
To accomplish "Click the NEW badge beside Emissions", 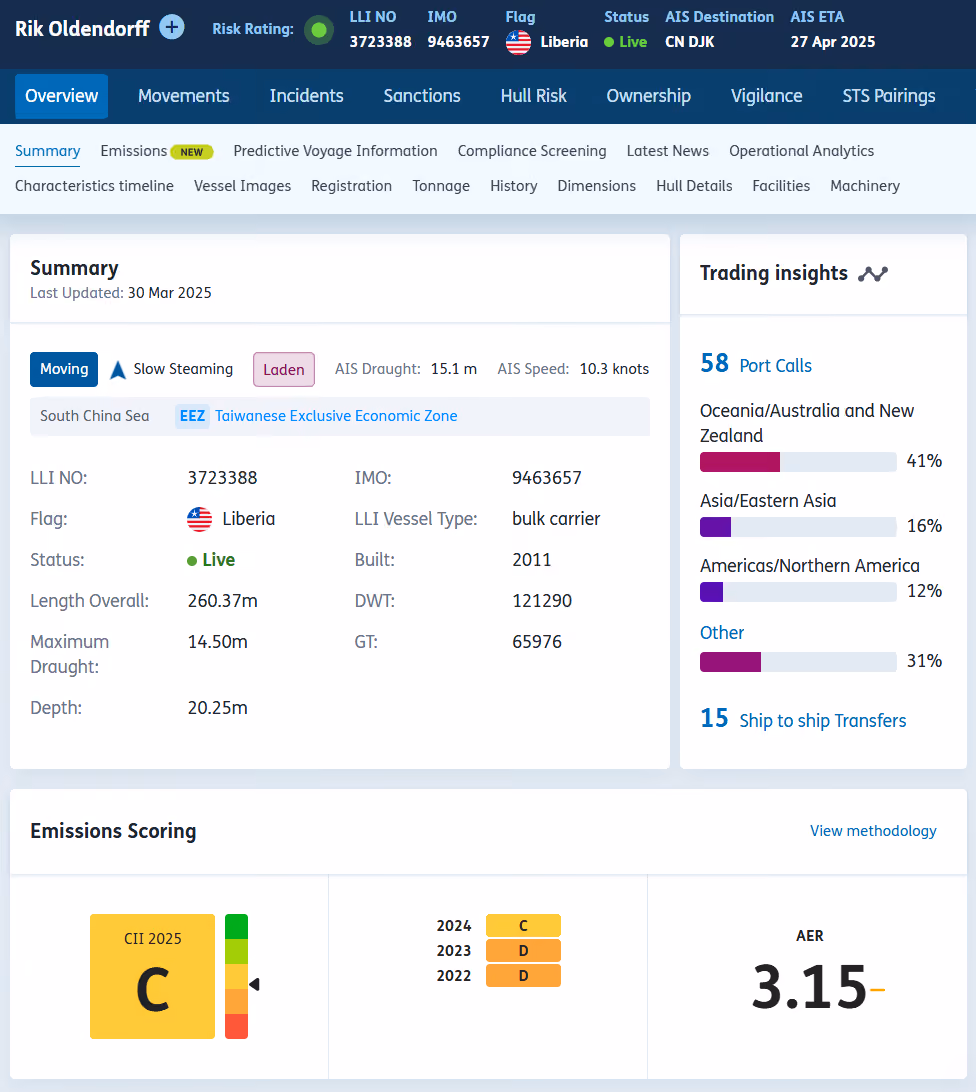I will (x=192, y=152).
